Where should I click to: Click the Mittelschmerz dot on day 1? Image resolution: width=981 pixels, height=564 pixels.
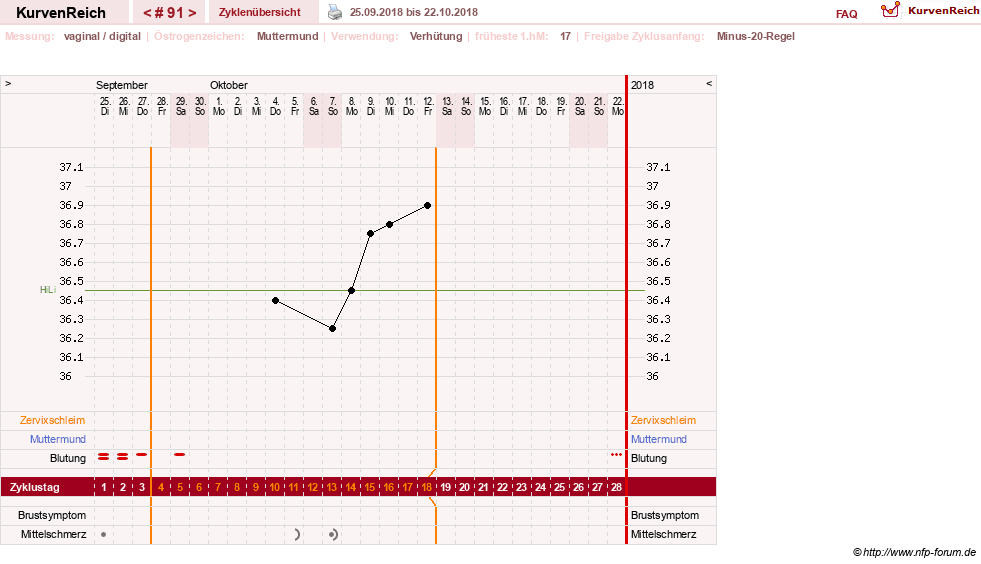[x=103, y=535]
